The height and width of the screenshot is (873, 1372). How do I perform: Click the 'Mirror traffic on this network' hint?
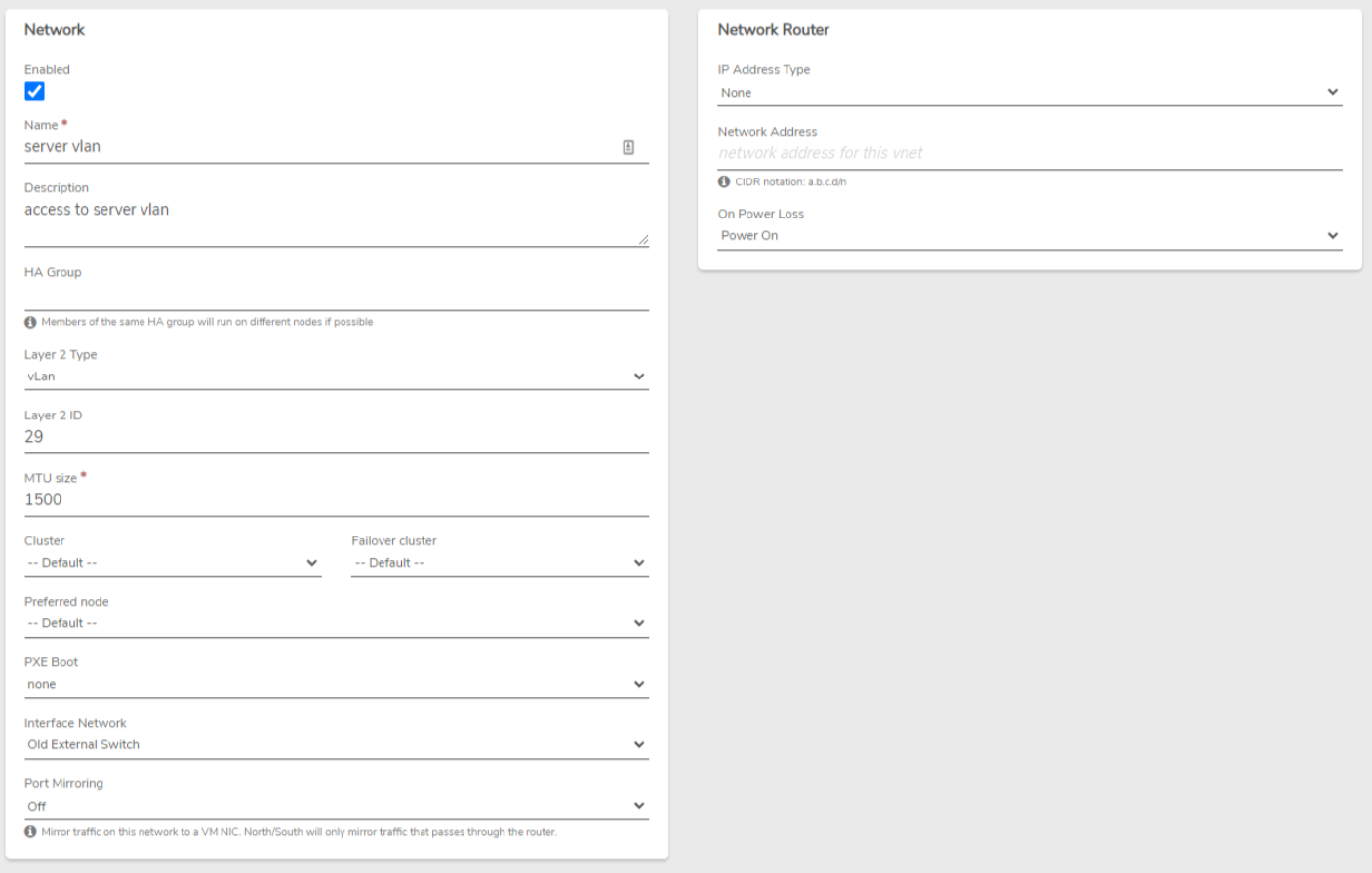[x=299, y=832]
